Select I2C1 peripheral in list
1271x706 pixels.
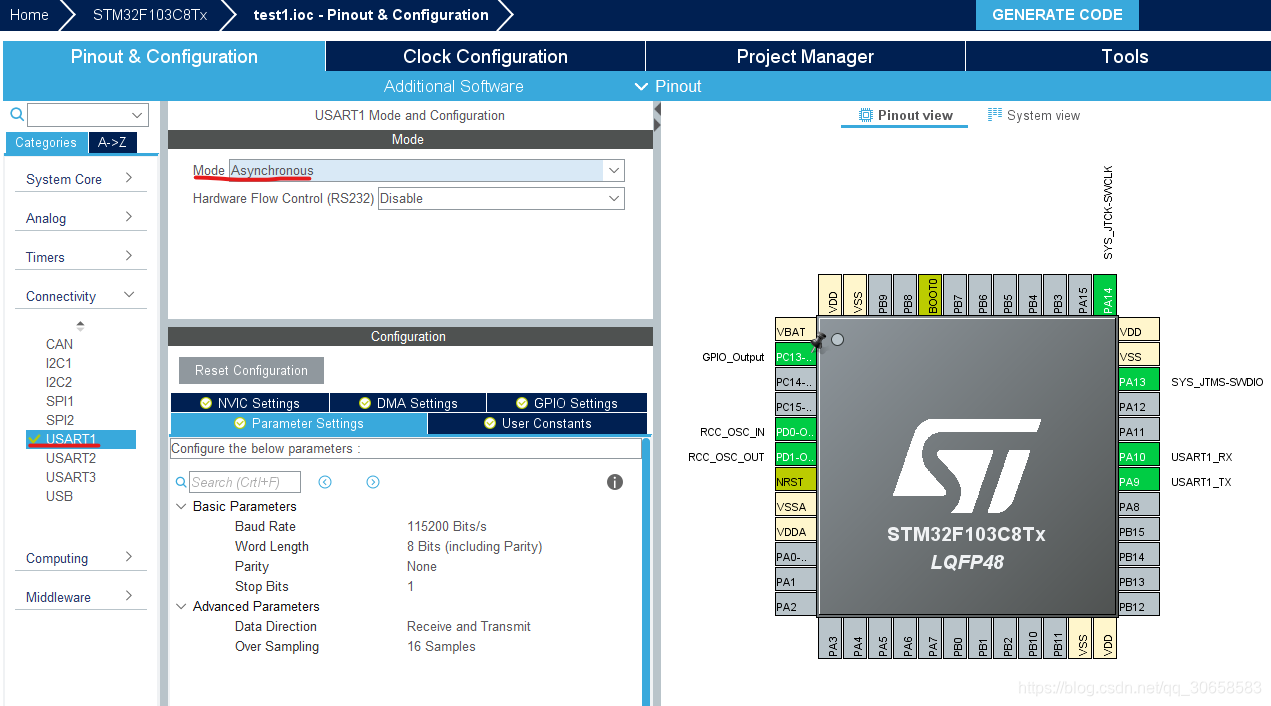coord(58,363)
